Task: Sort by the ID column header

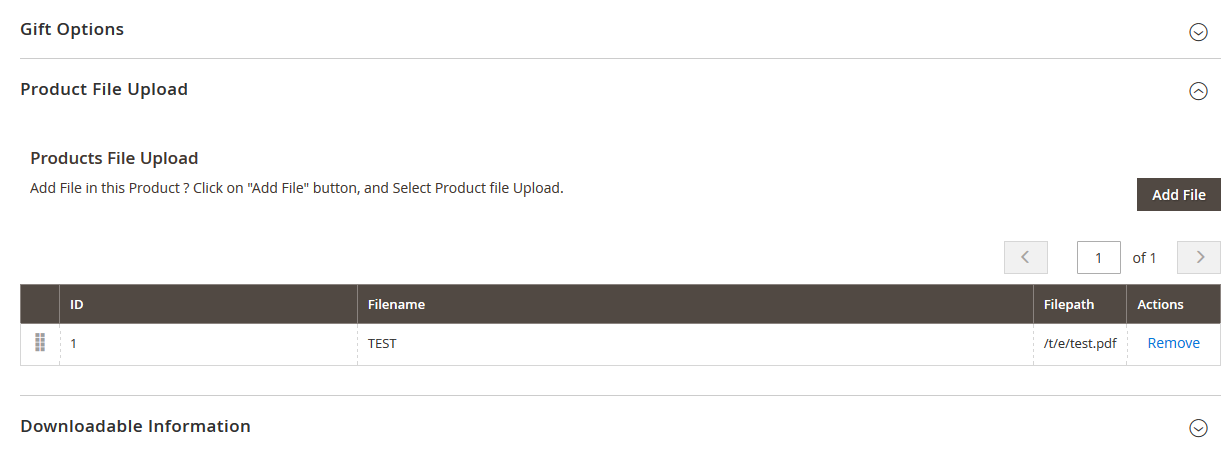Action: pos(77,304)
